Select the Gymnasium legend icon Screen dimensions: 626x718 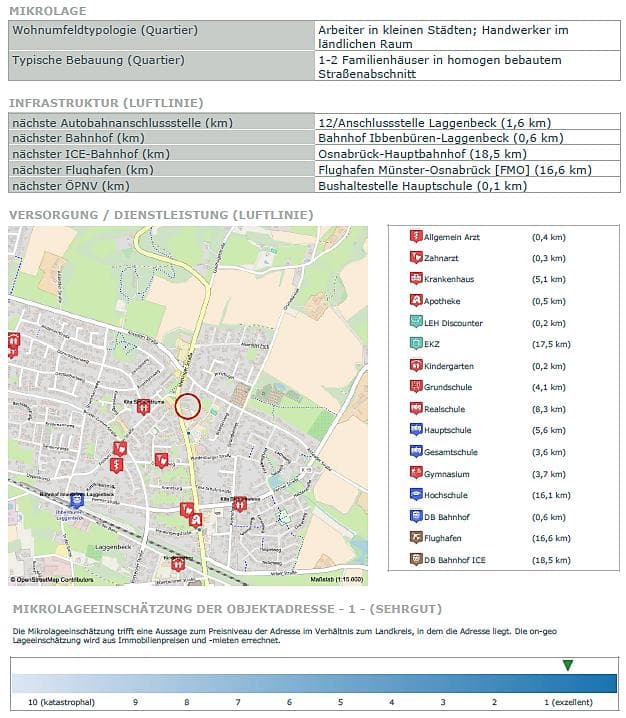tap(416, 474)
